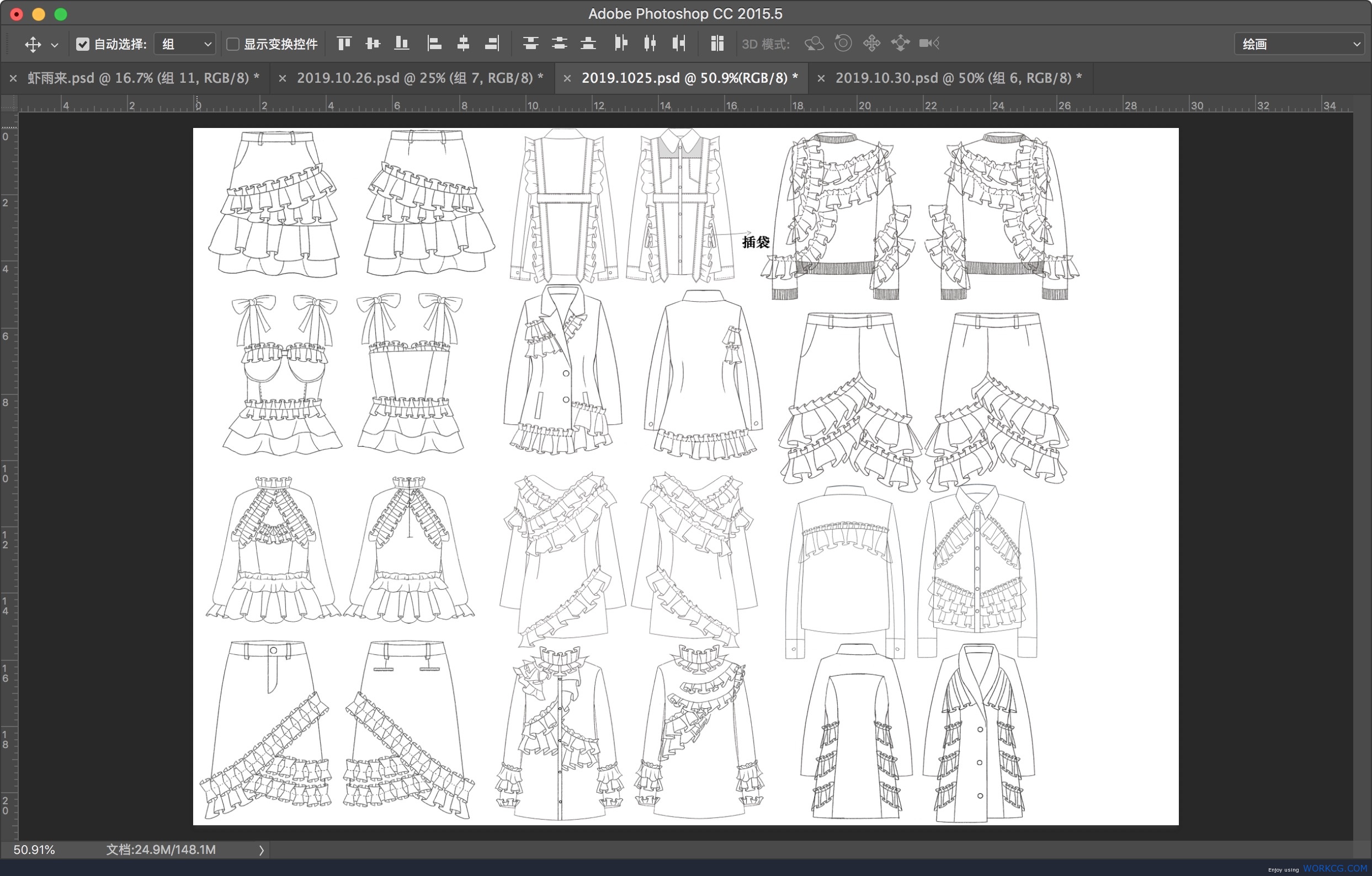Click the Auto-Align Layers icon
Viewport: 1372px width, 876px height.
point(717,43)
